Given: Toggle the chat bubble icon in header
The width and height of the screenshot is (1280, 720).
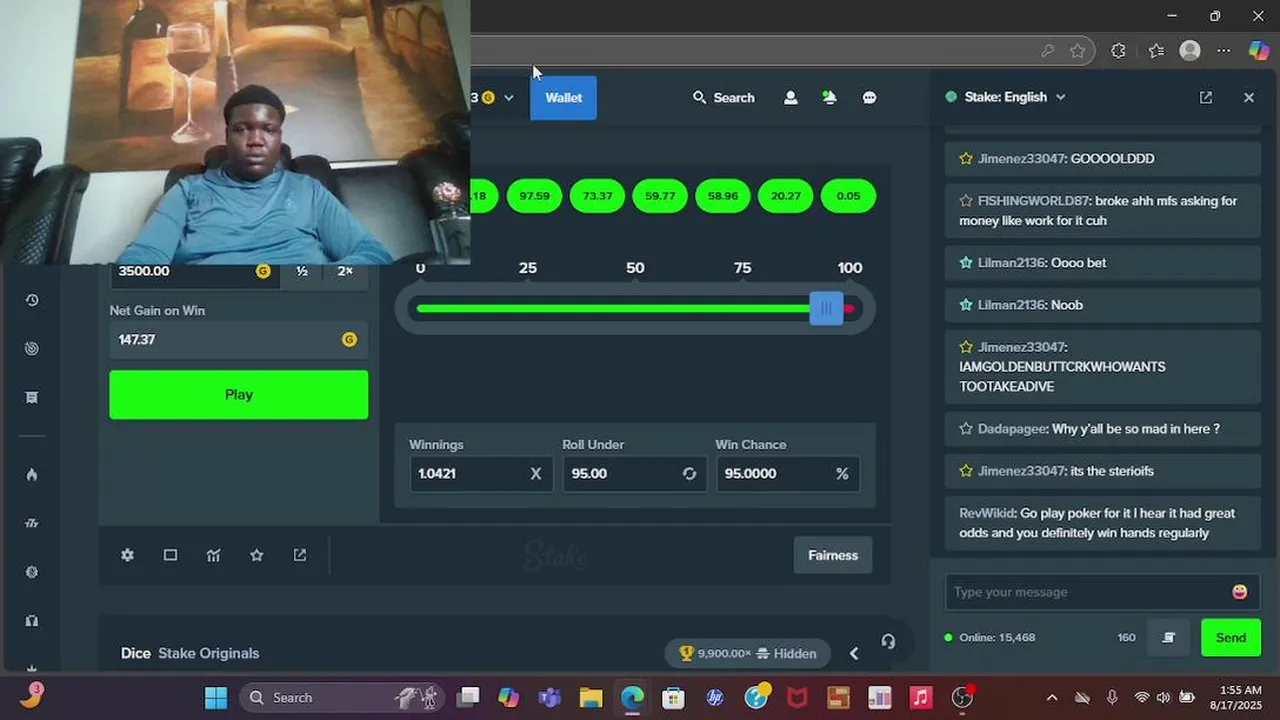Looking at the screenshot, I should (x=869, y=97).
